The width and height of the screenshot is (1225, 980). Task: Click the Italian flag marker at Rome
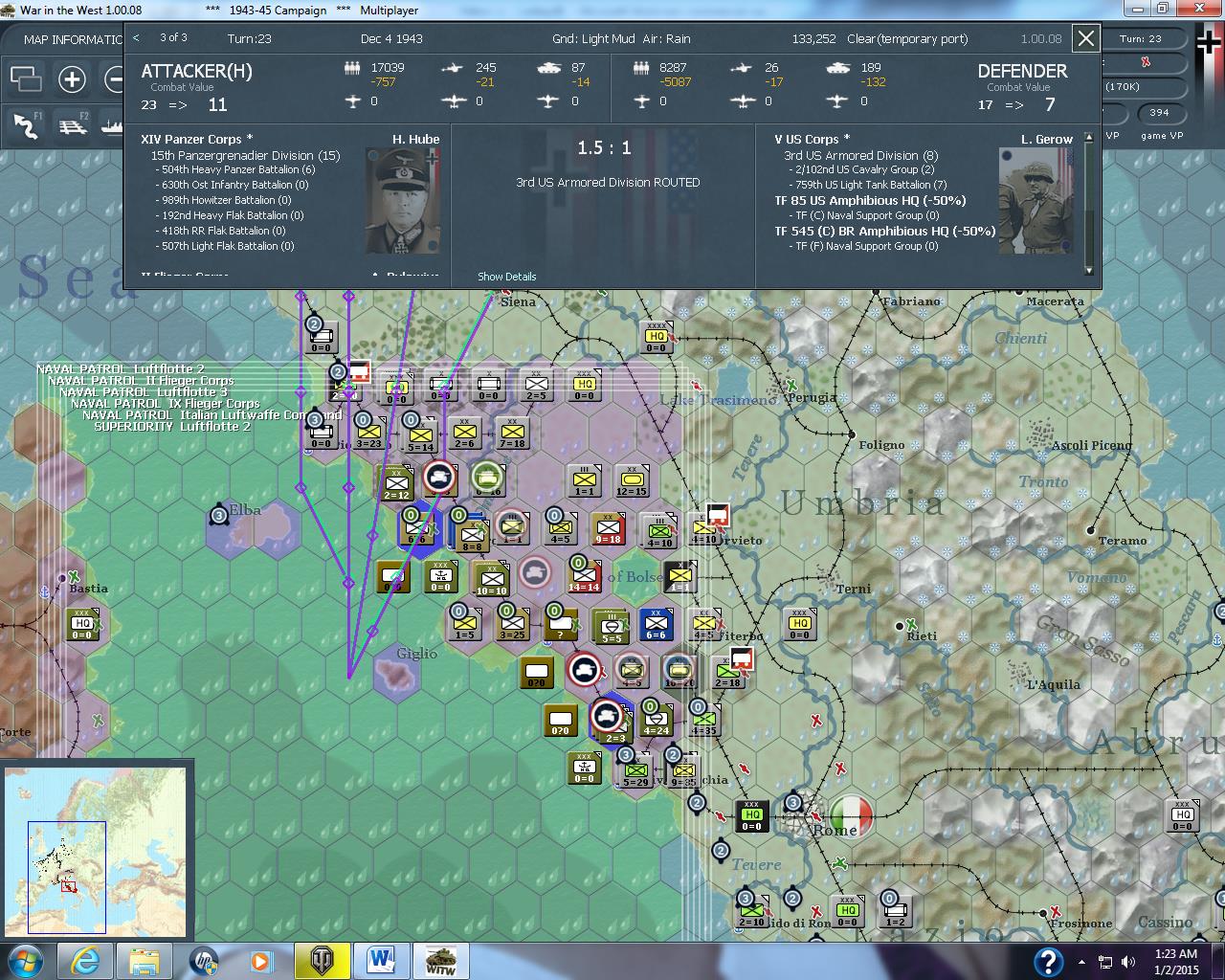coord(851,814)
